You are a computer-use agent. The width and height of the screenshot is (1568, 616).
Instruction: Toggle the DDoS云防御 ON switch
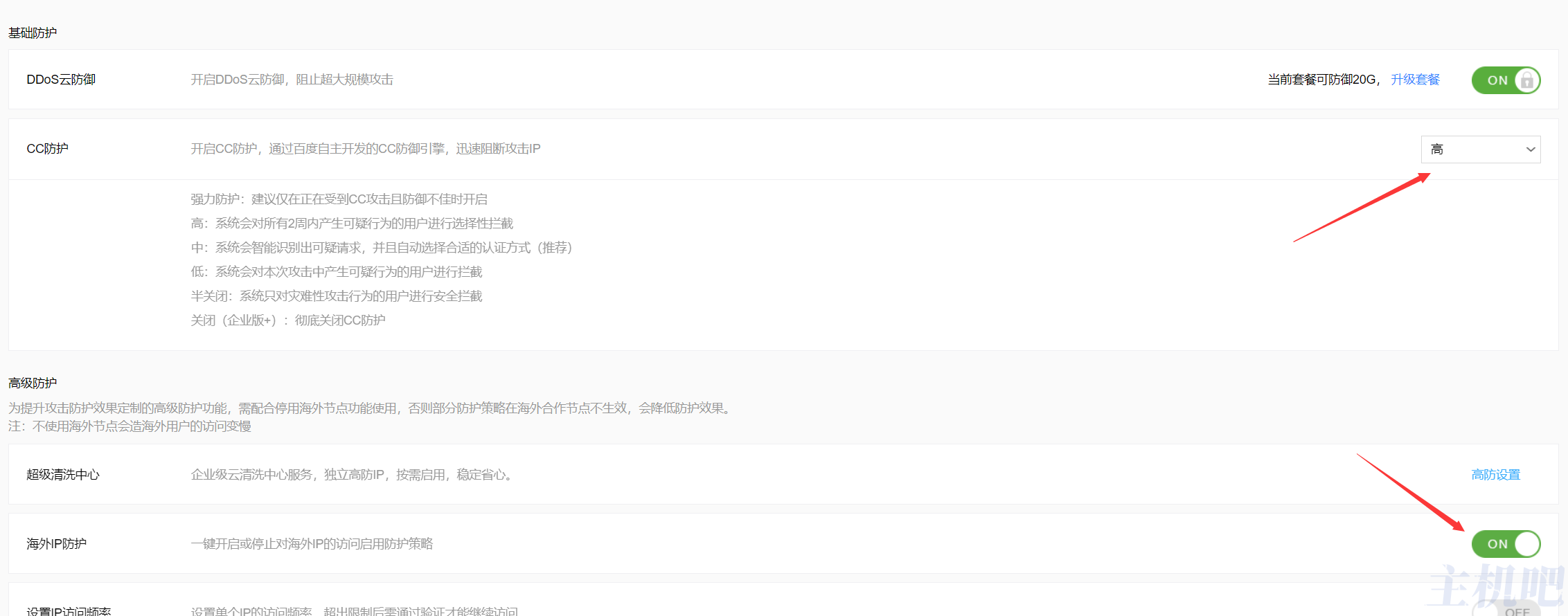click(1506, 80)
